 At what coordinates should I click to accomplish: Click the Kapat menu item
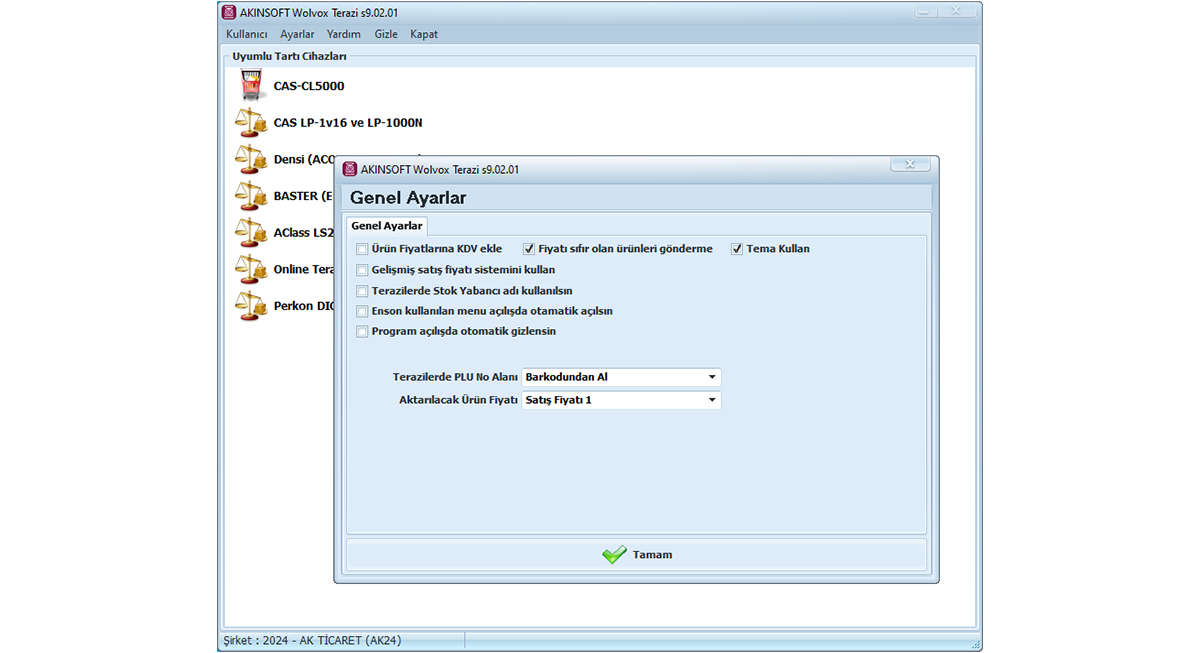pos(424,34)
